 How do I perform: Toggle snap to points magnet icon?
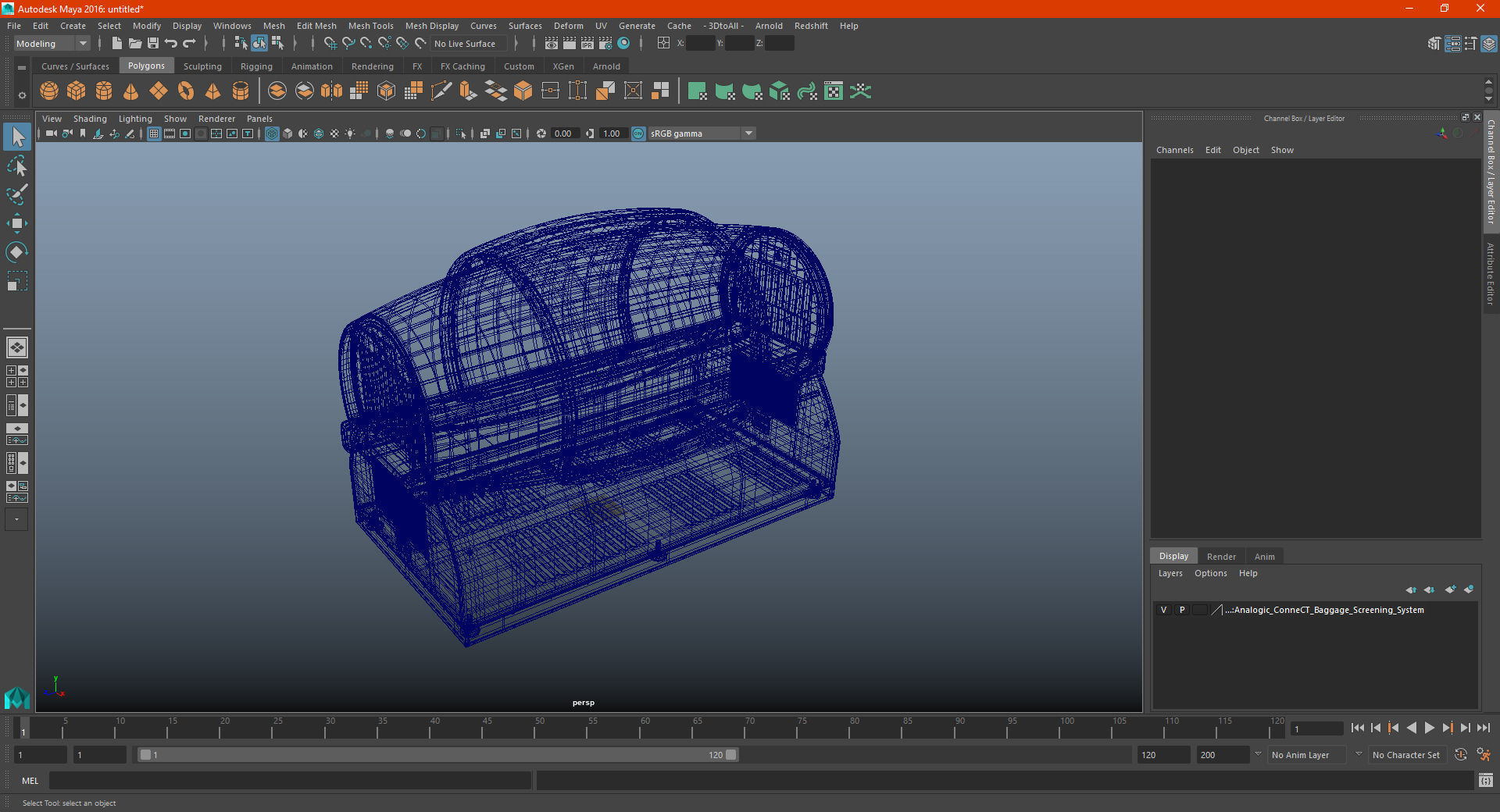click(366, 44)
